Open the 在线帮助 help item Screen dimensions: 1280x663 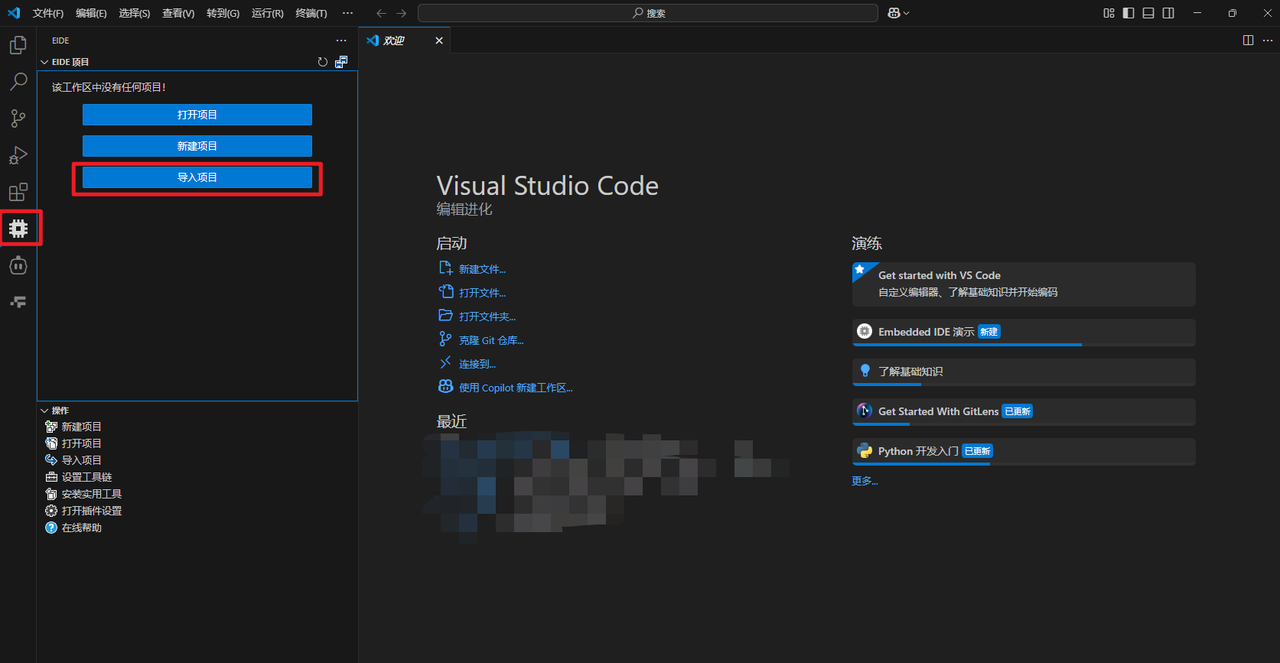tap(80, 527)
